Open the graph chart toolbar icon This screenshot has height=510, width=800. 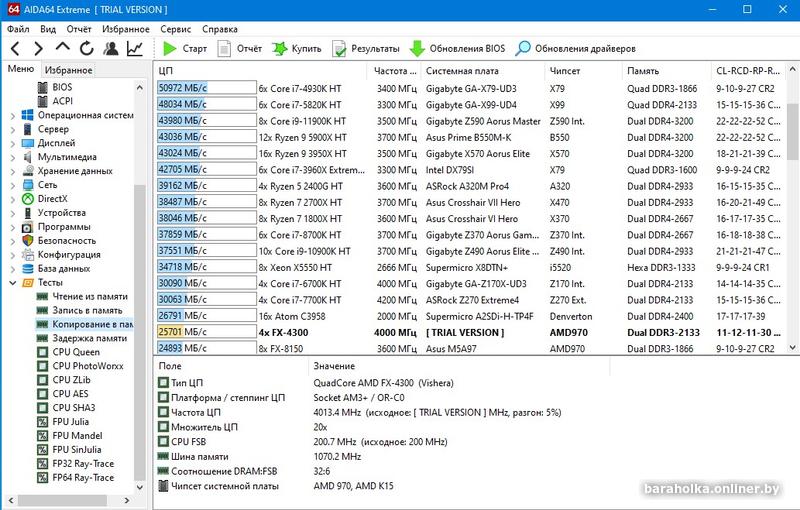point(135,48)
